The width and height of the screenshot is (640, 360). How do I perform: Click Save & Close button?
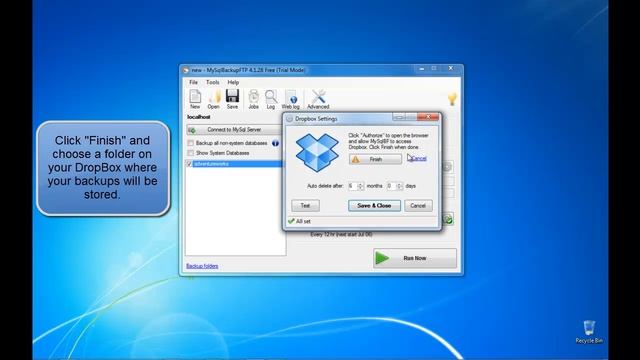374,206
